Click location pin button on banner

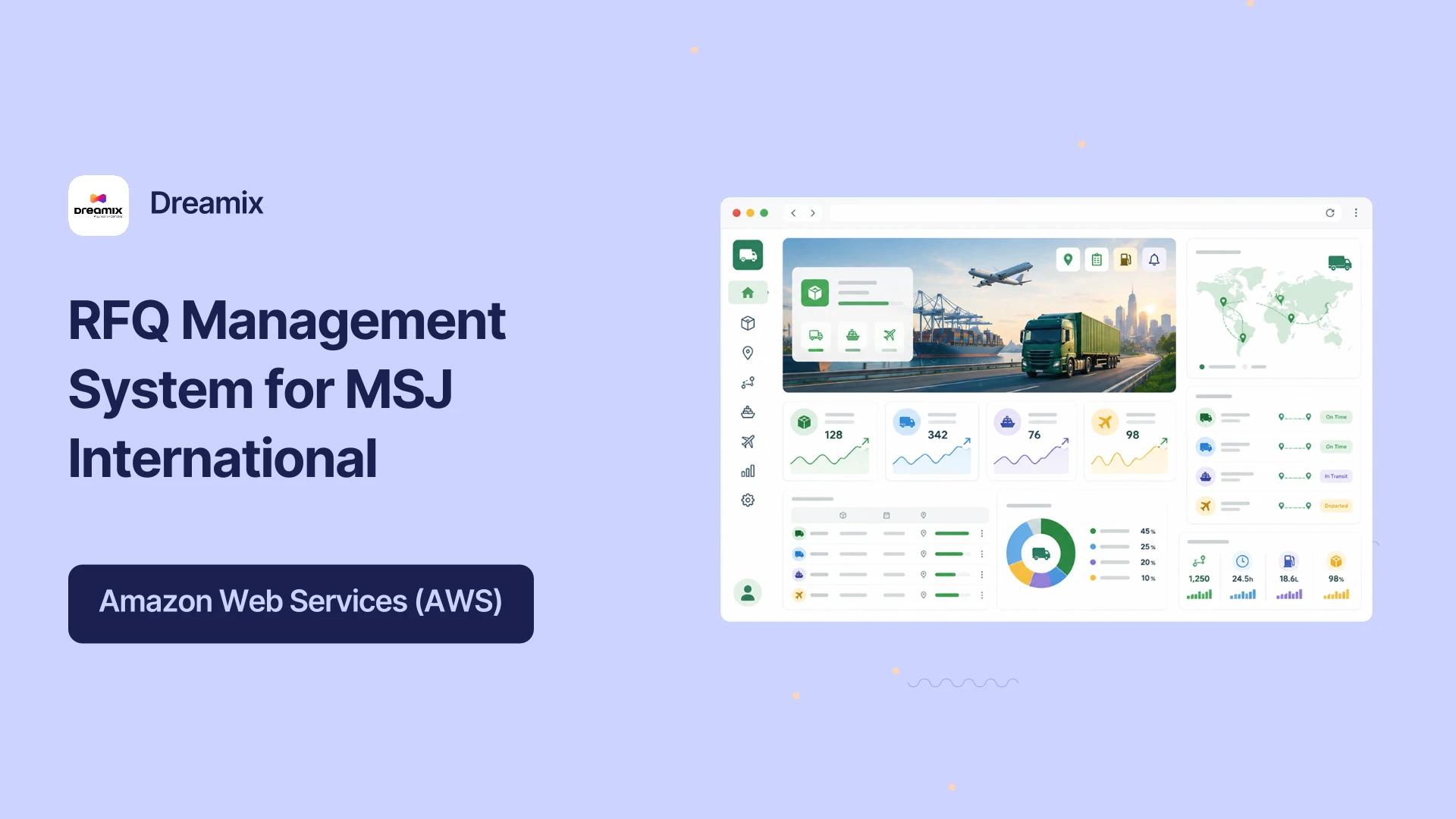click(1068, 260)
